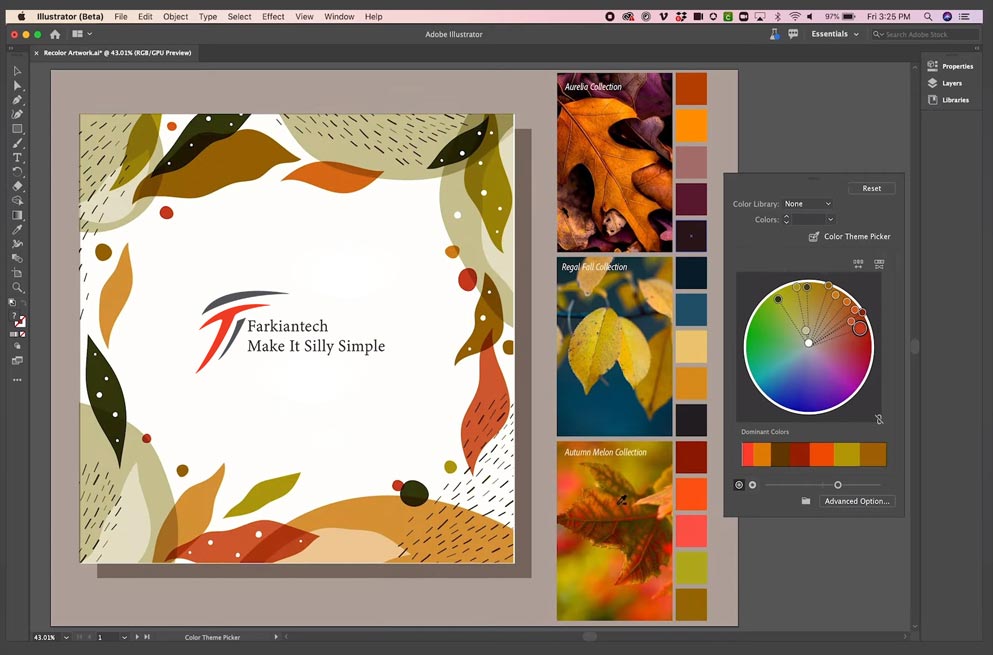Expand the Colors count dropdown
This screenshot has width=993, height=655.
(830, 219)
